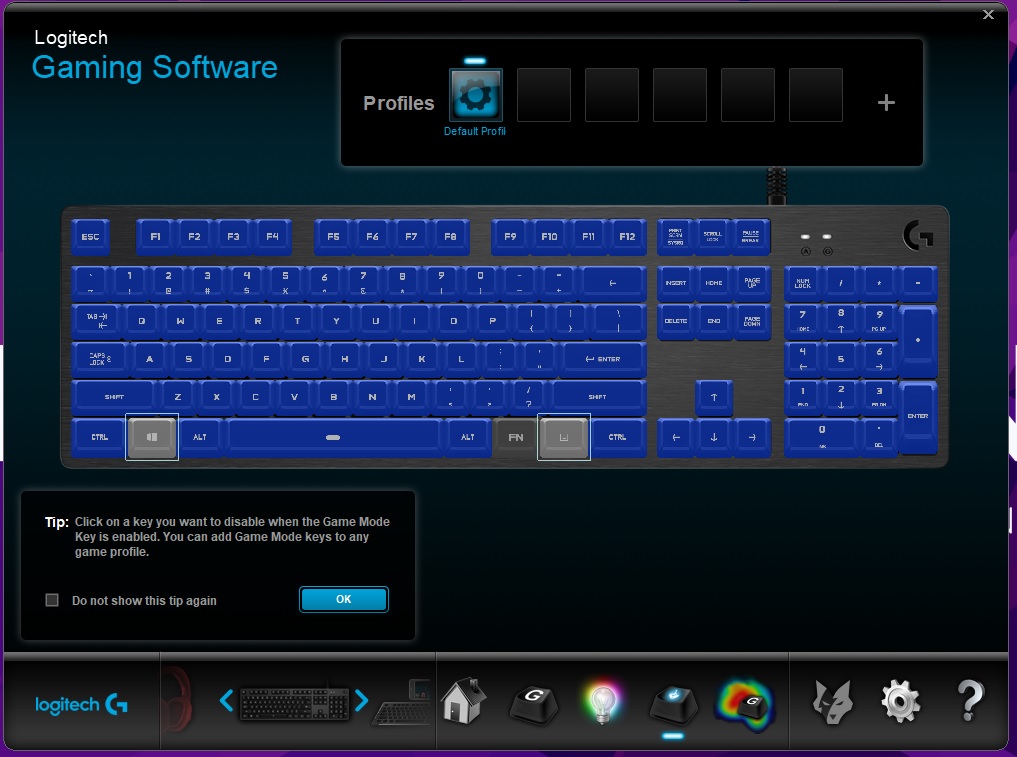Disable the Windows key for Game Mode
The image size is (1017, 757).
tap(151, 437)
